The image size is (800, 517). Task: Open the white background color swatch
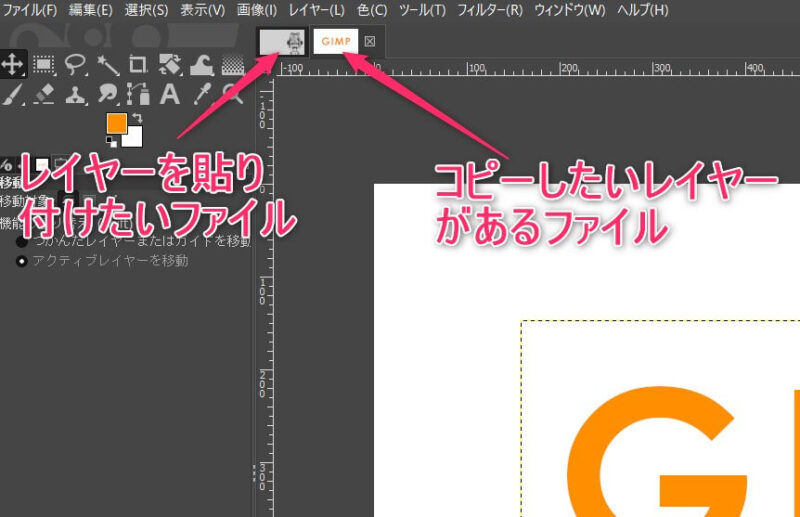point(134,139)
